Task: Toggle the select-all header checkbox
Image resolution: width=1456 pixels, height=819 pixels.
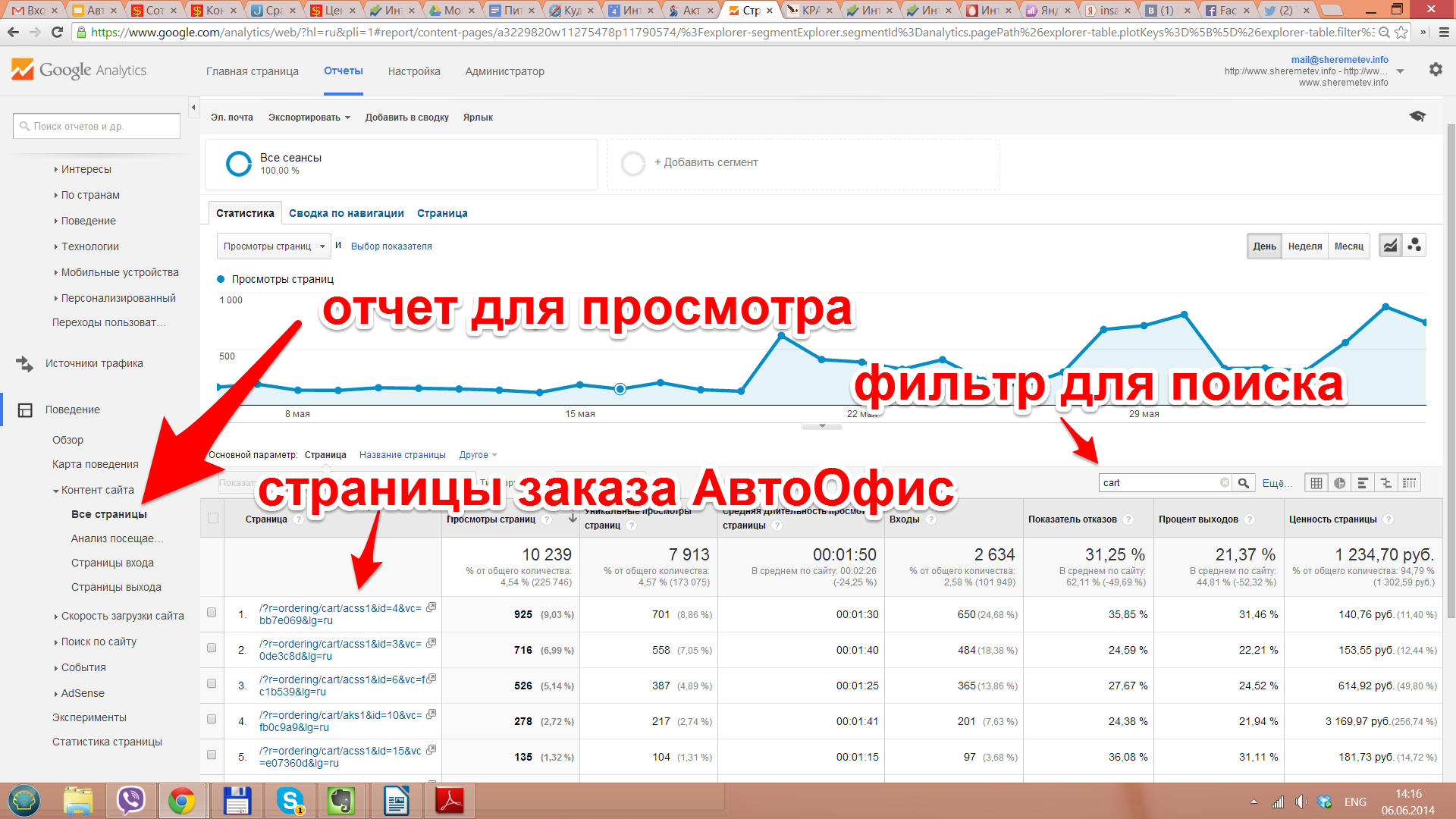Action: point(213,519)
